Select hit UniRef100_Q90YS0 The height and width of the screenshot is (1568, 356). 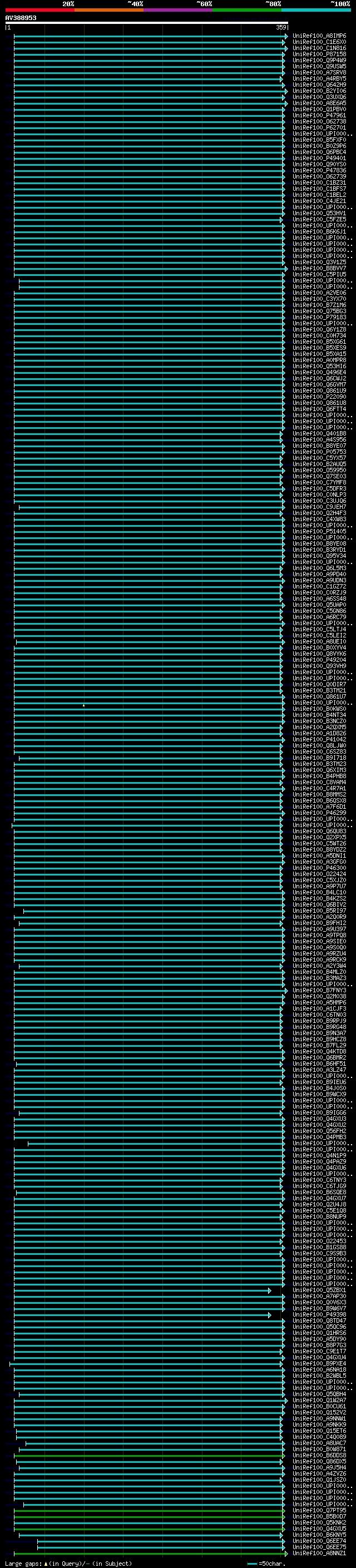(x=319, y=164)
